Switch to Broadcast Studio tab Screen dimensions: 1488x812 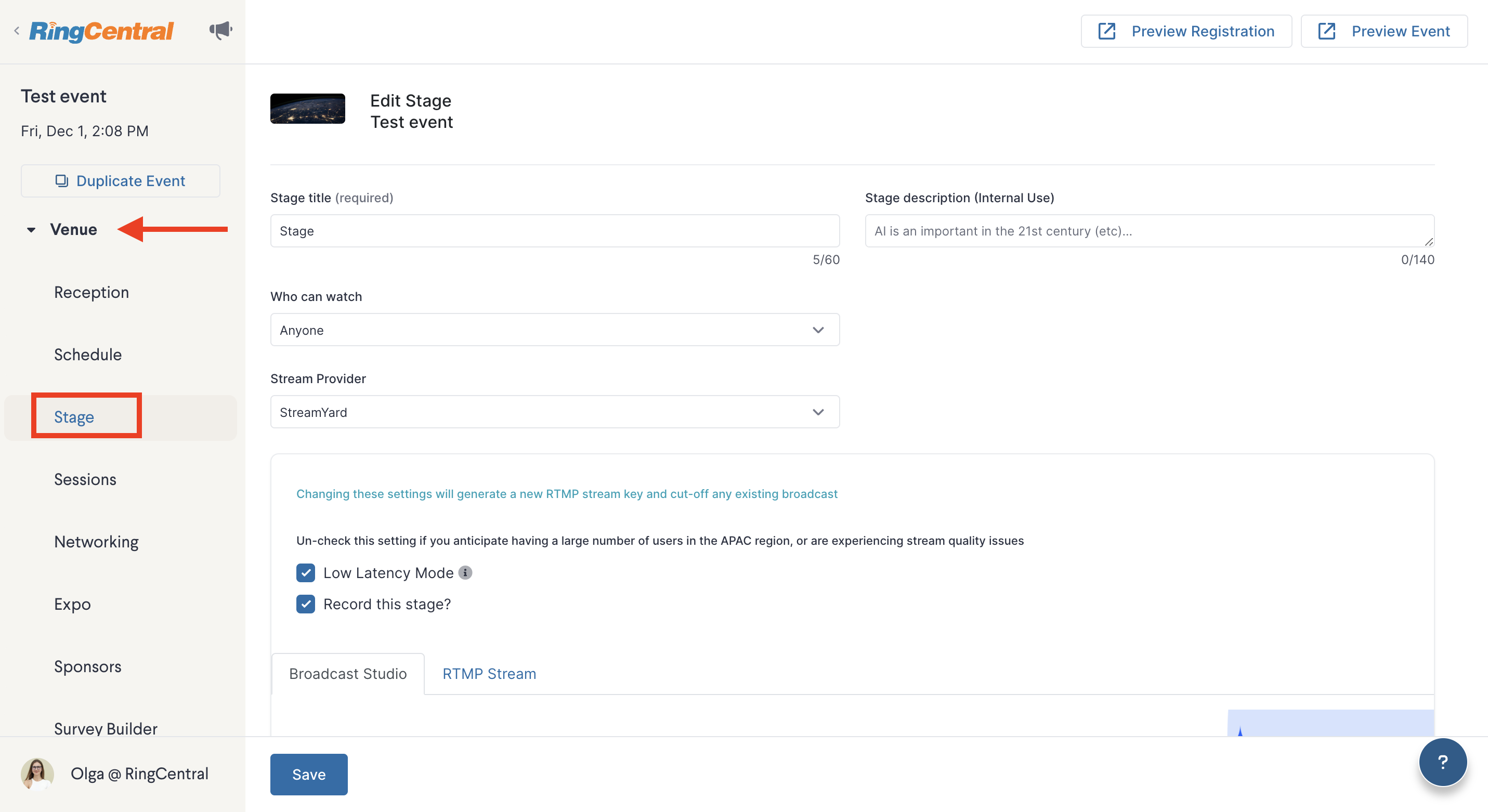point(348,673)
